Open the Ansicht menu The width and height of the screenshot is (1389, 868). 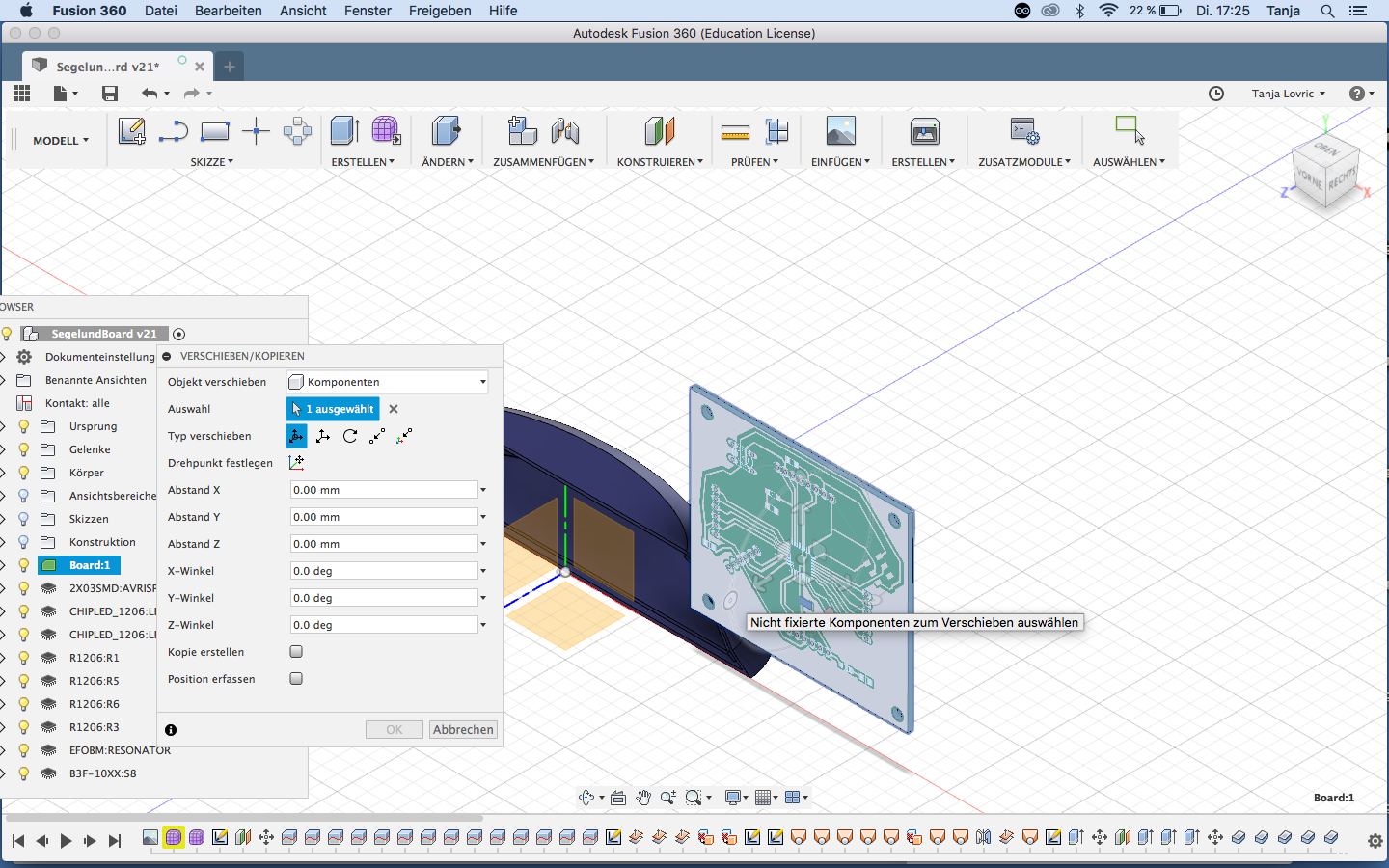click(303, 11)
